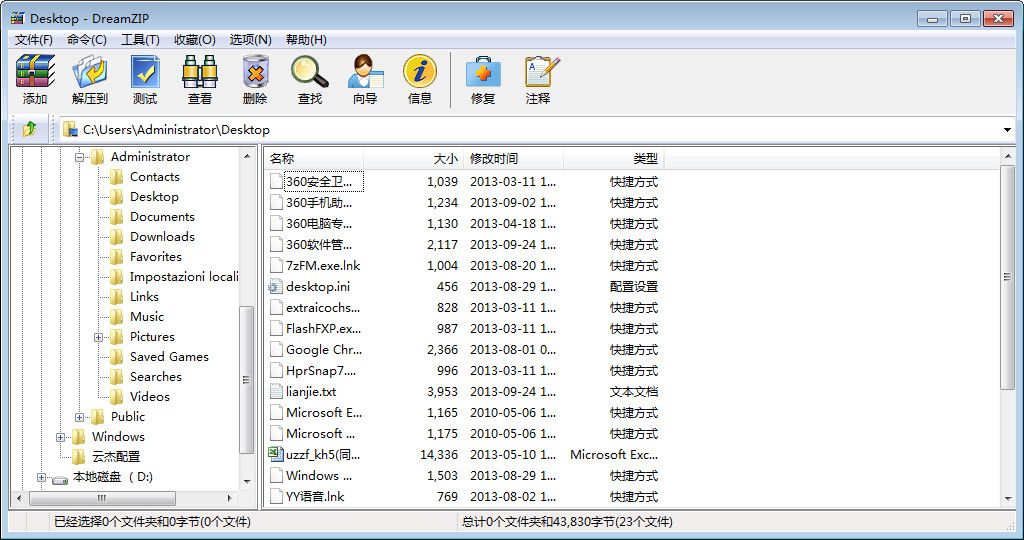Click the 解压到 (Extract to) toolbar icon
Image resolution: width=1024 pixels, height=540 pixels.
pos(90,72)
